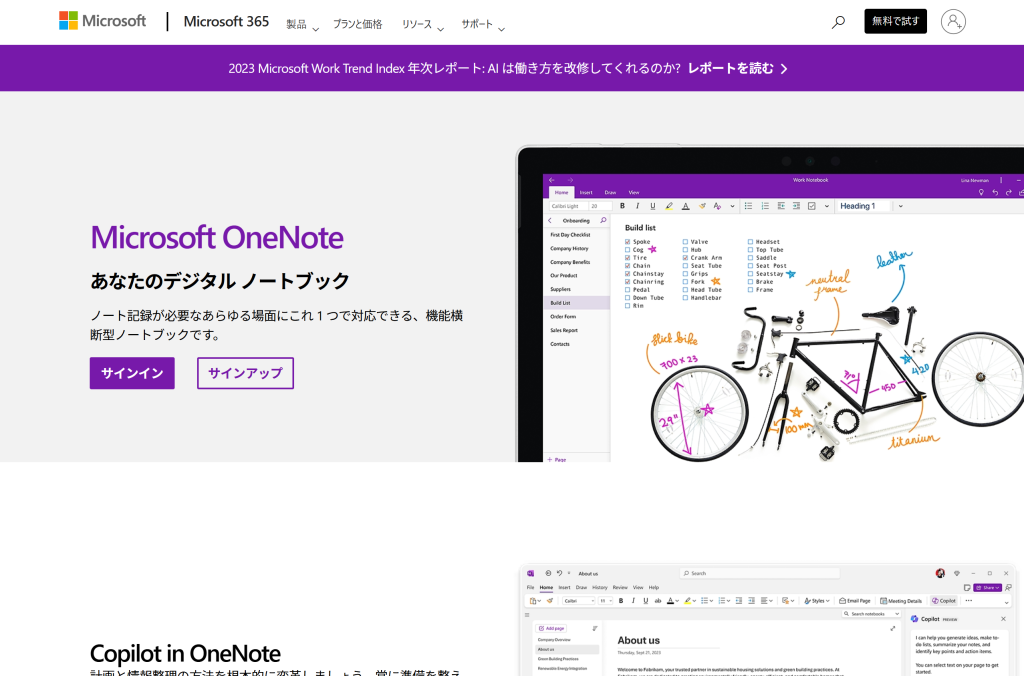The image size is (1024, 676).
Task: Open the プランと価格 nav item
Action: [x=357, y=24]
